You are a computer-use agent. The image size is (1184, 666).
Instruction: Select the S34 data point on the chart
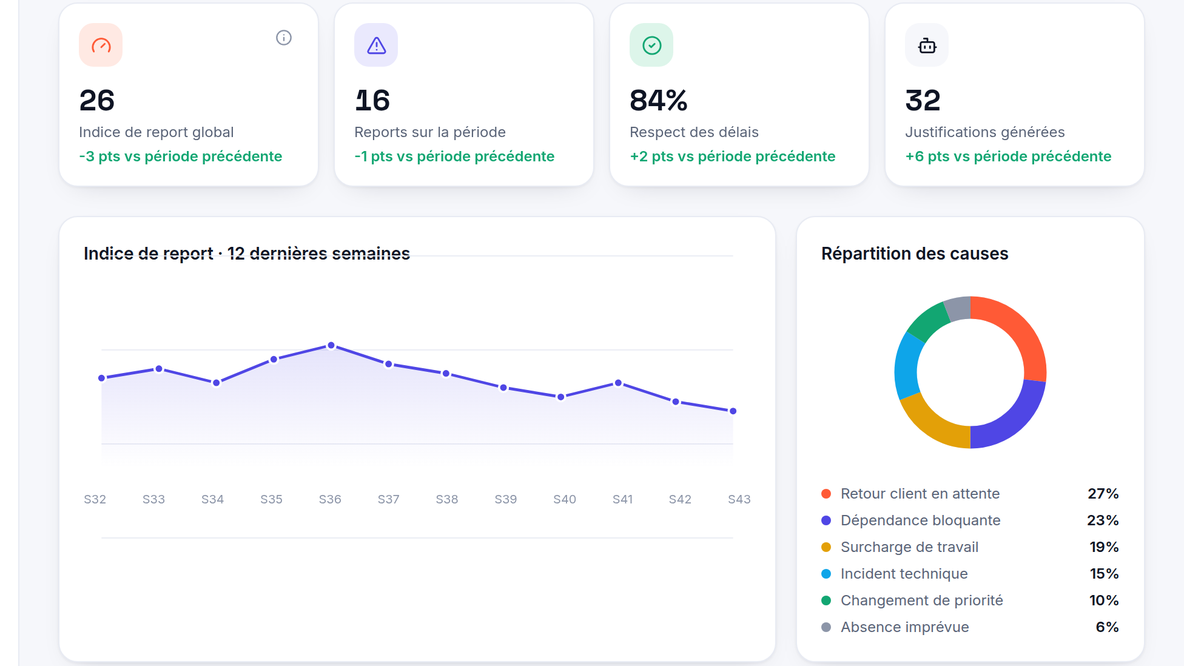217,383
